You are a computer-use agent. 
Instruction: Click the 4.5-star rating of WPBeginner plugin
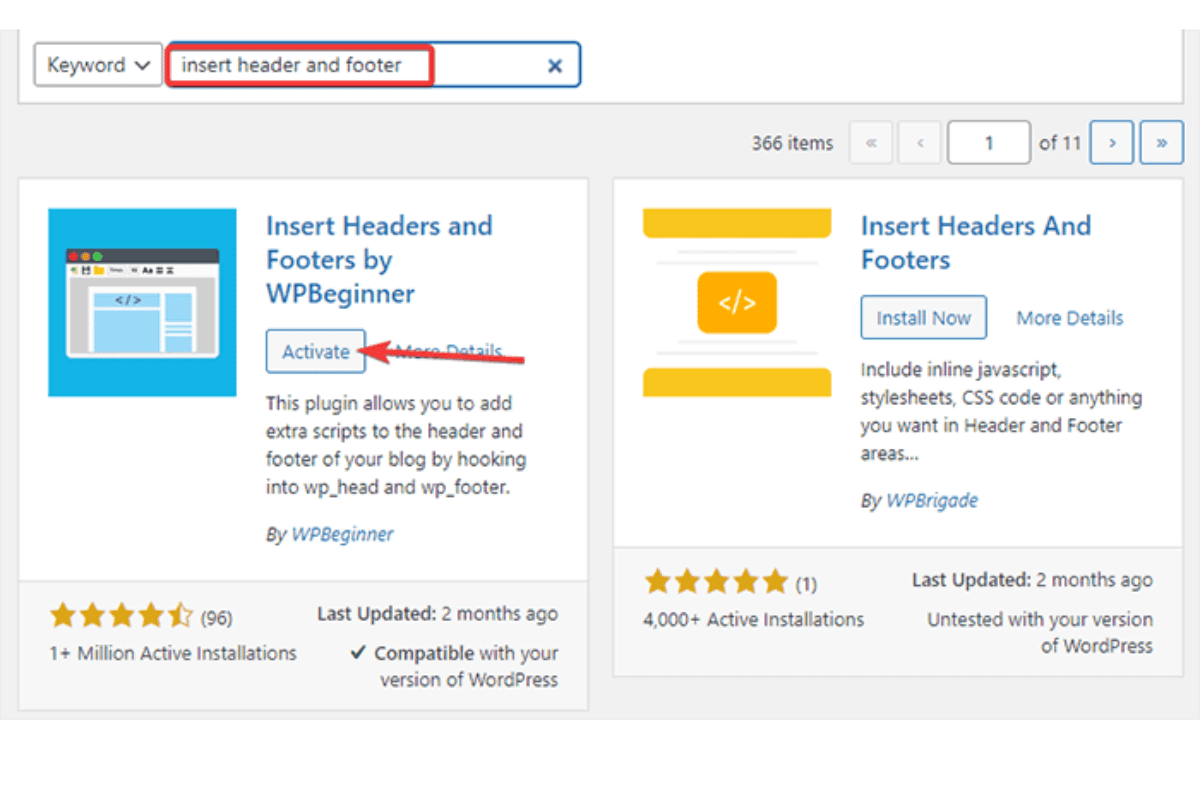(121, 615)
